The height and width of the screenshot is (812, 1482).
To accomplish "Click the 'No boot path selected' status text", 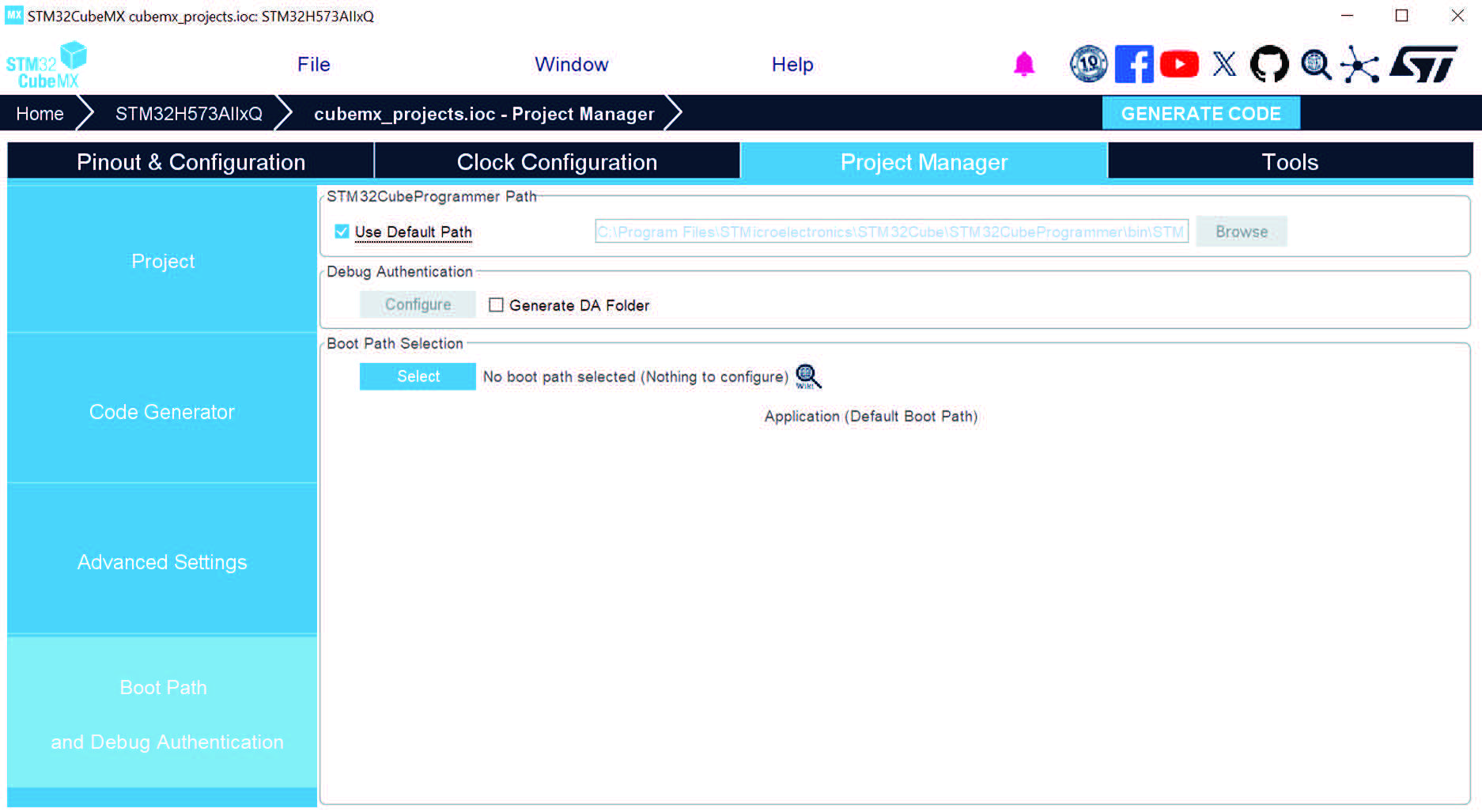I will [x=636, y=376].
